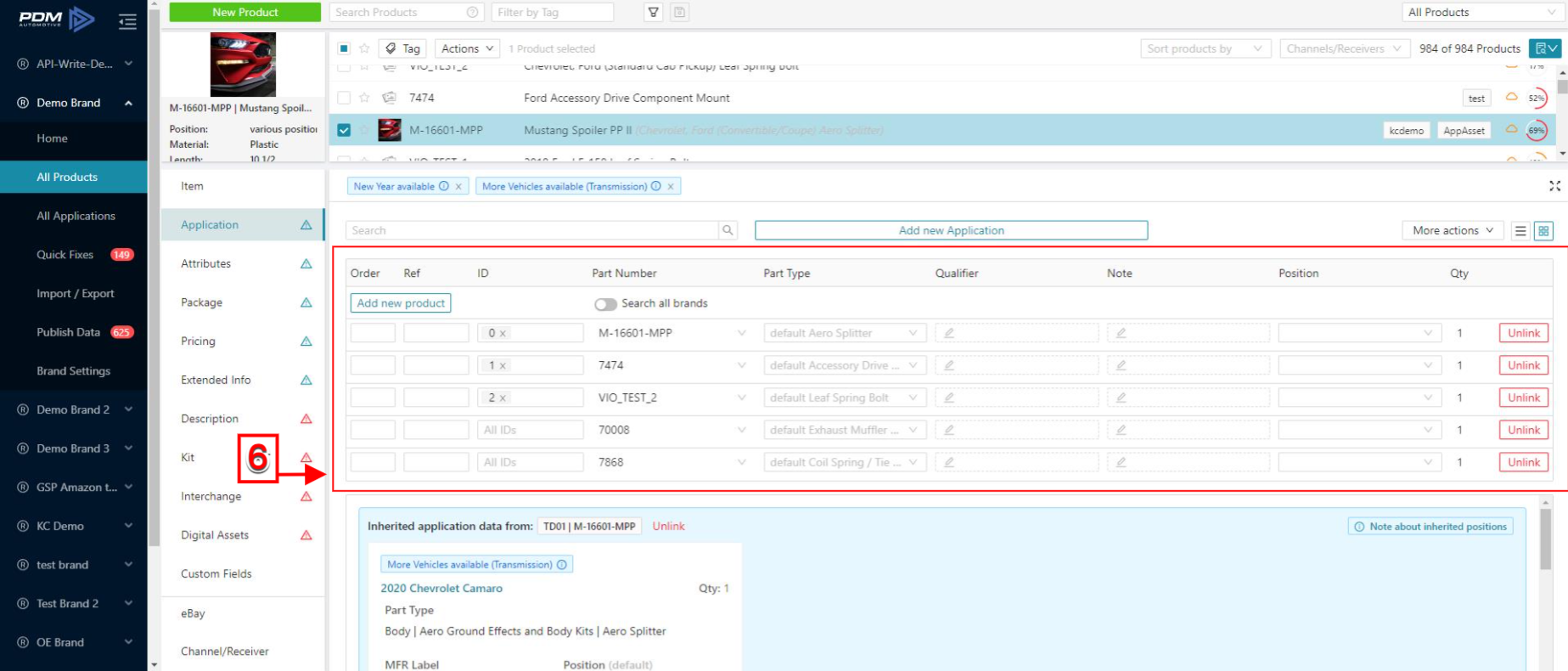Open Import / Export in the sidebar
This screenshot has height=671, width=1568.
(x=75, y=294)
